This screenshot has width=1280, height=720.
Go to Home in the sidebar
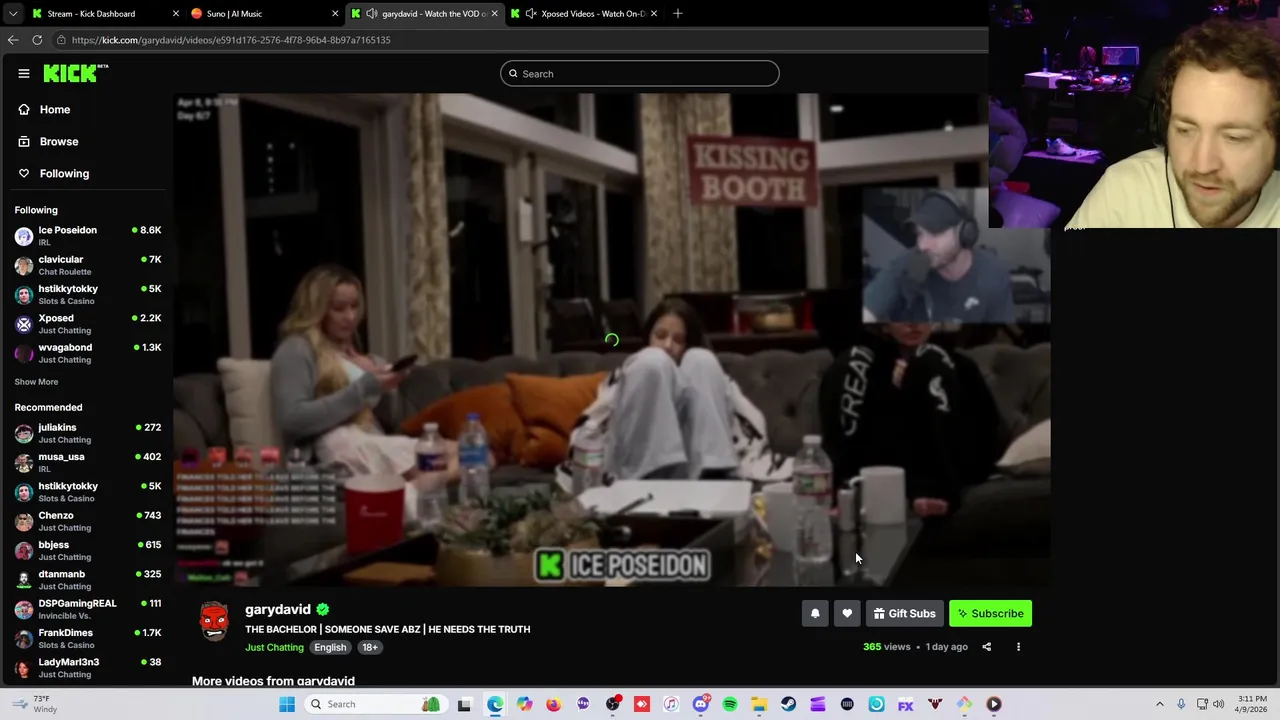point(55,109)
